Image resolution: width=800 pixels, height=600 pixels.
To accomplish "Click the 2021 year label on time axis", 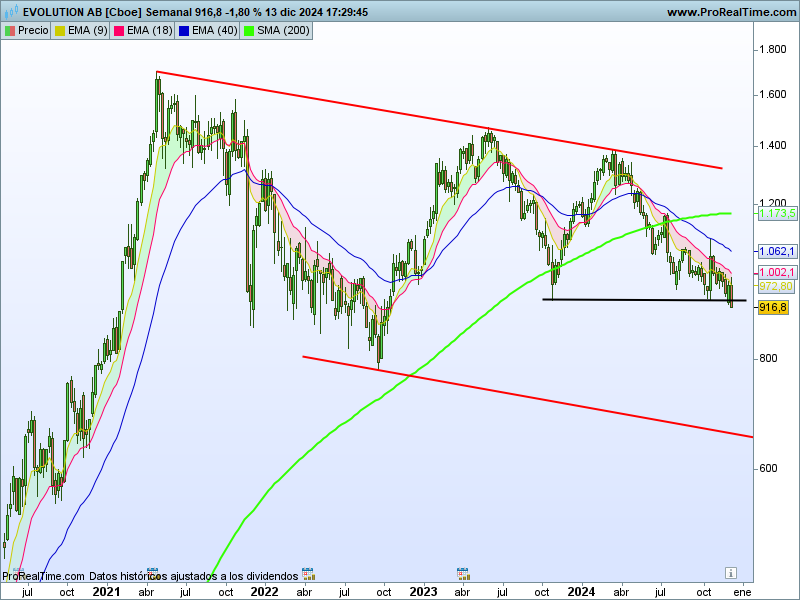I will [106, 592].
